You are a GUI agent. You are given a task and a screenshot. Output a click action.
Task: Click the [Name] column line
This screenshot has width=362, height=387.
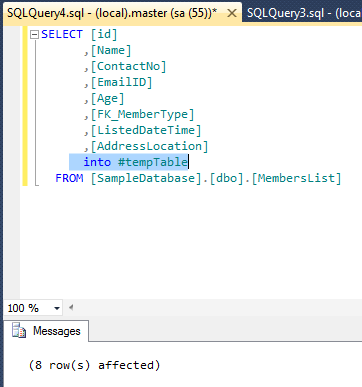click(x=107, y=50)
